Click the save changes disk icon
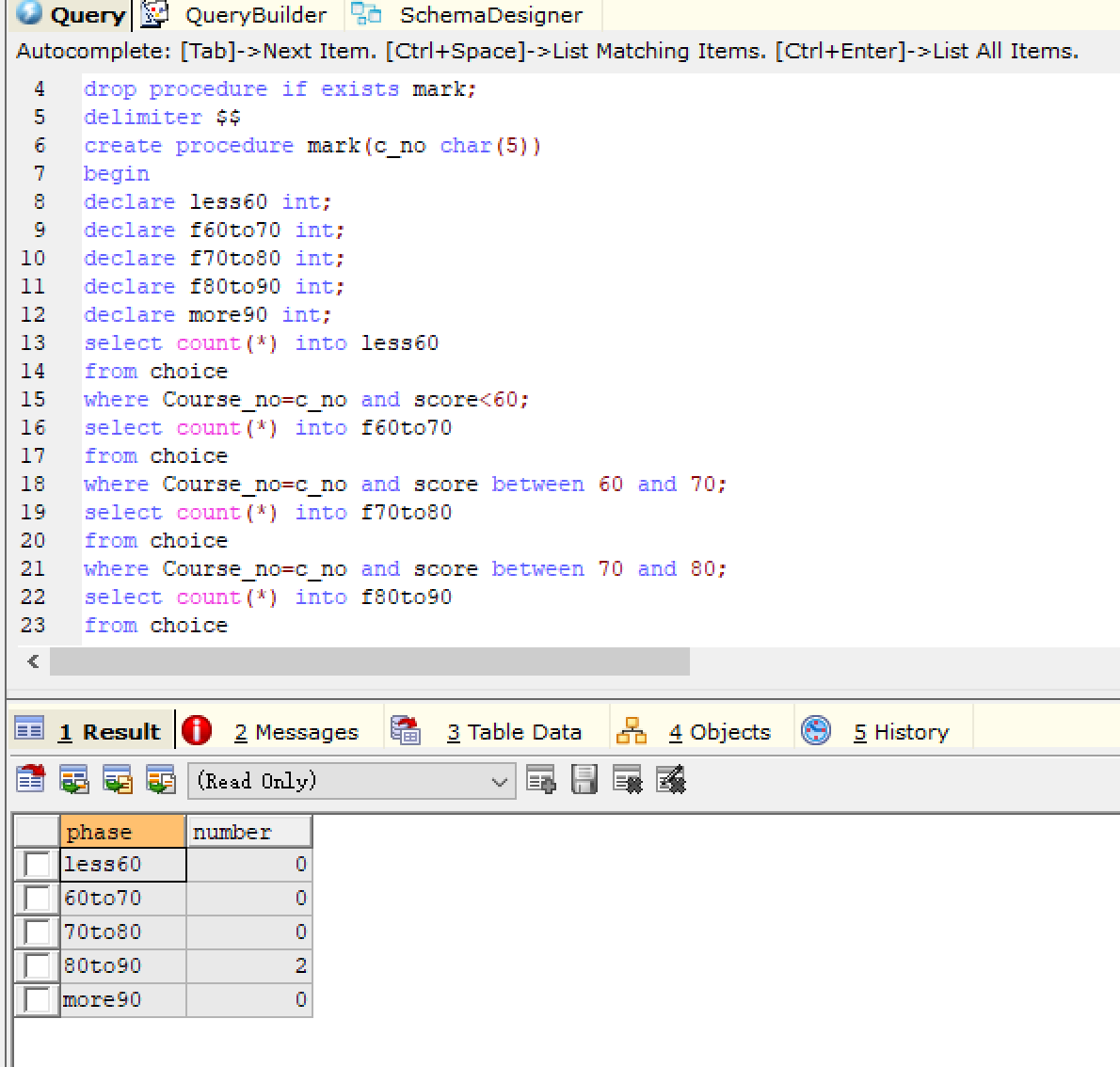1120x1067 pixels. 584,779
